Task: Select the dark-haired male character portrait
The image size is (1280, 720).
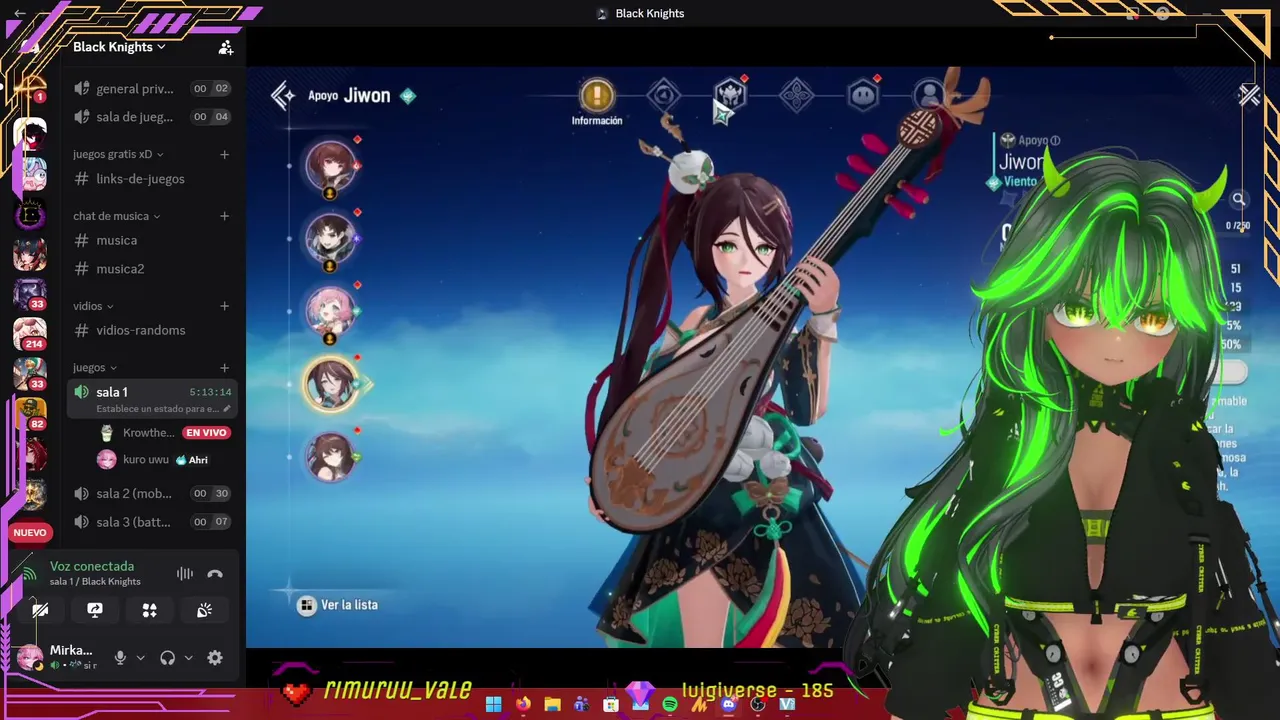Action: point(330,238)
